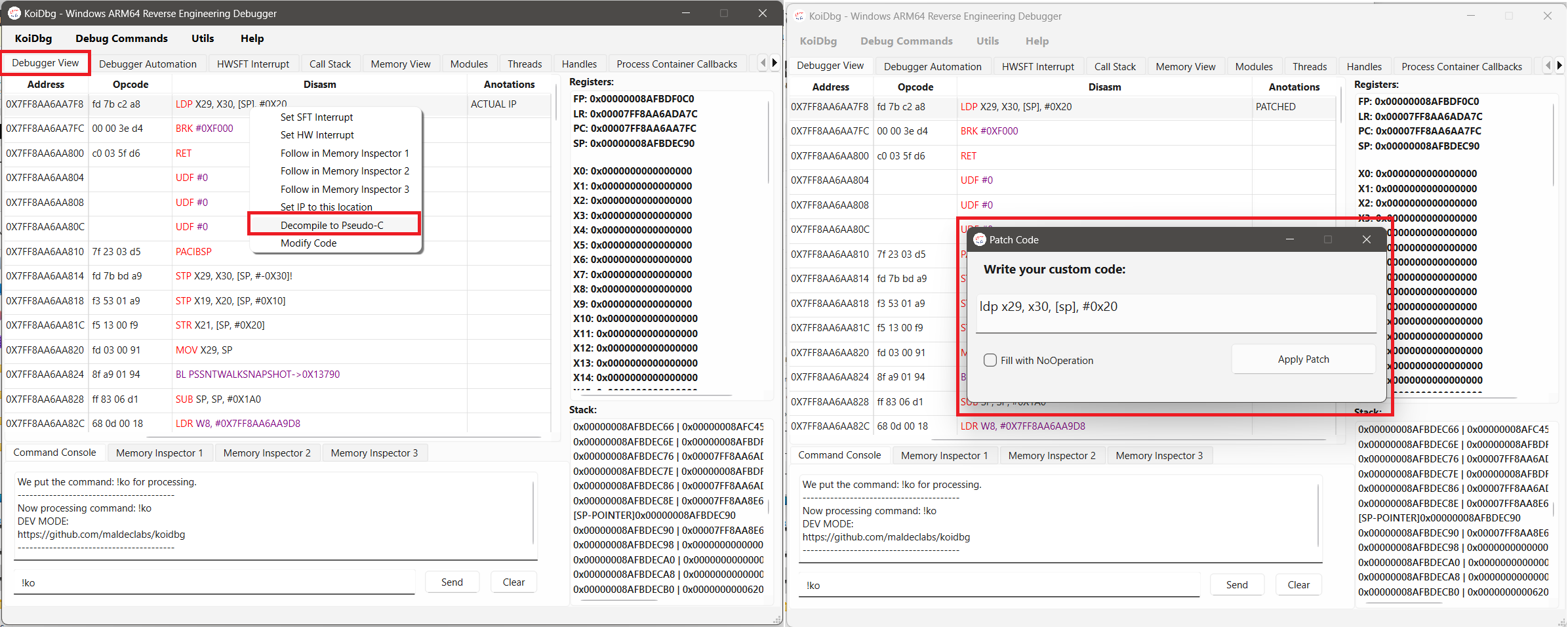Close the Patch Code dialog

[1367, 239]
